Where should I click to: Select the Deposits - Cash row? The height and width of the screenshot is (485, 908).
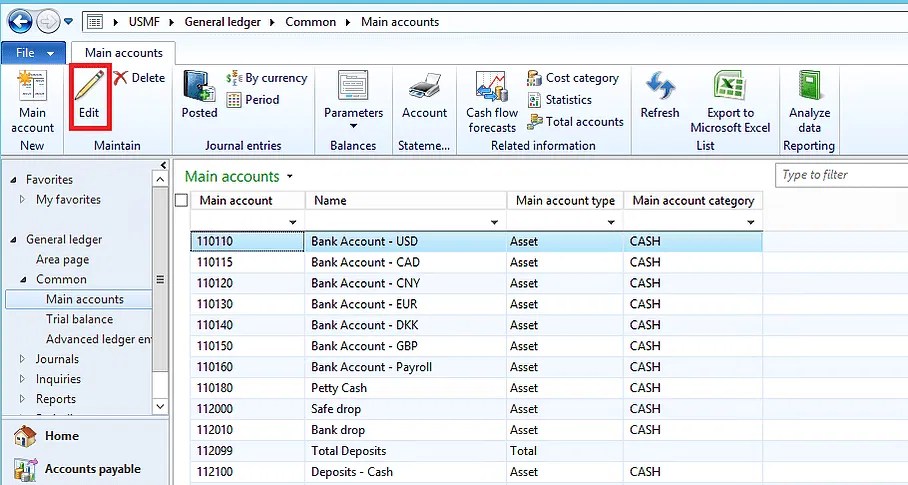click(x=476, y=472)
